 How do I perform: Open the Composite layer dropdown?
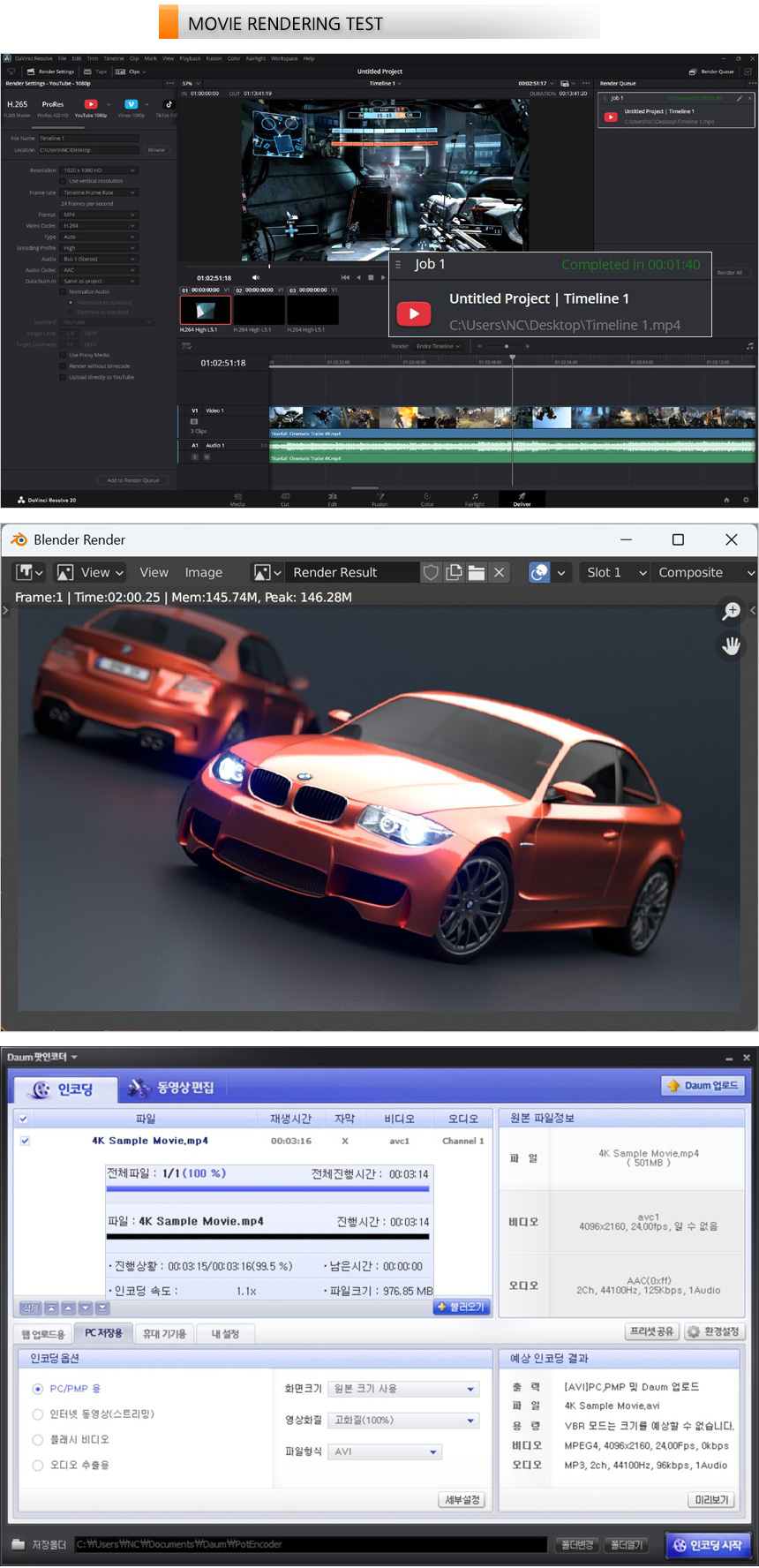(706, 572)
